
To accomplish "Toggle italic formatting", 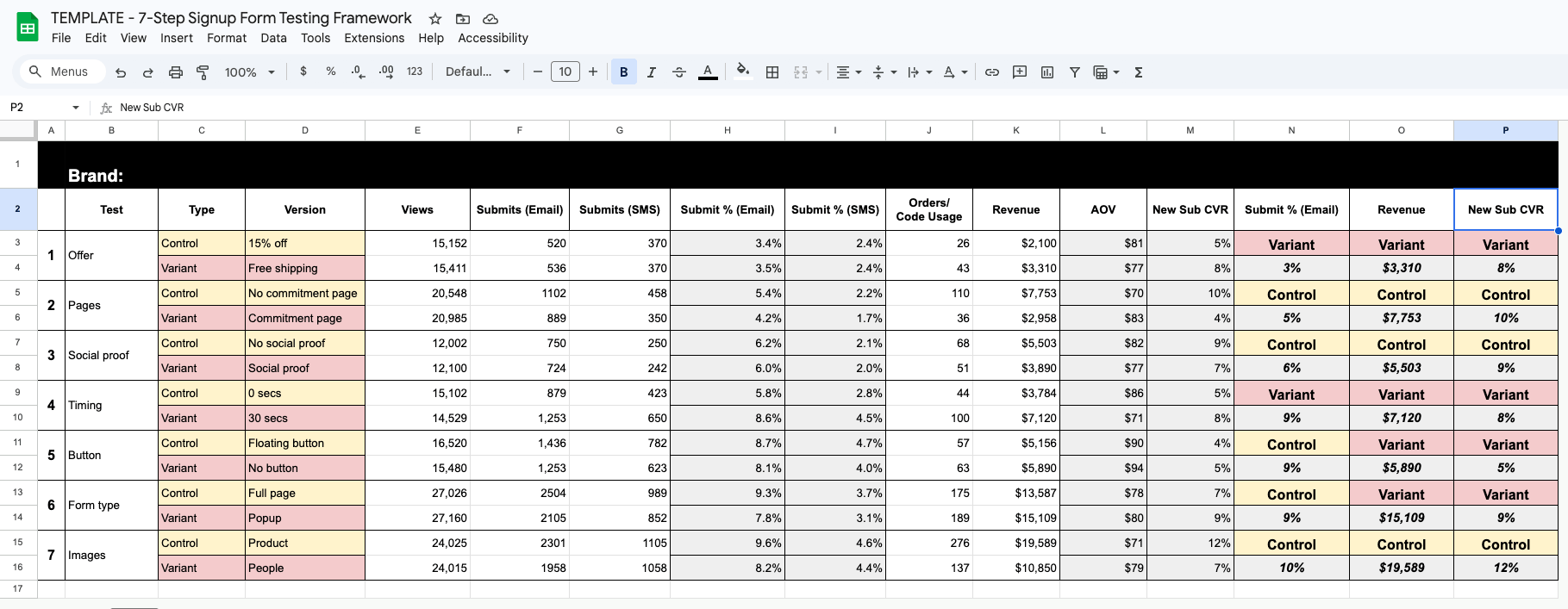I will 651,72.
